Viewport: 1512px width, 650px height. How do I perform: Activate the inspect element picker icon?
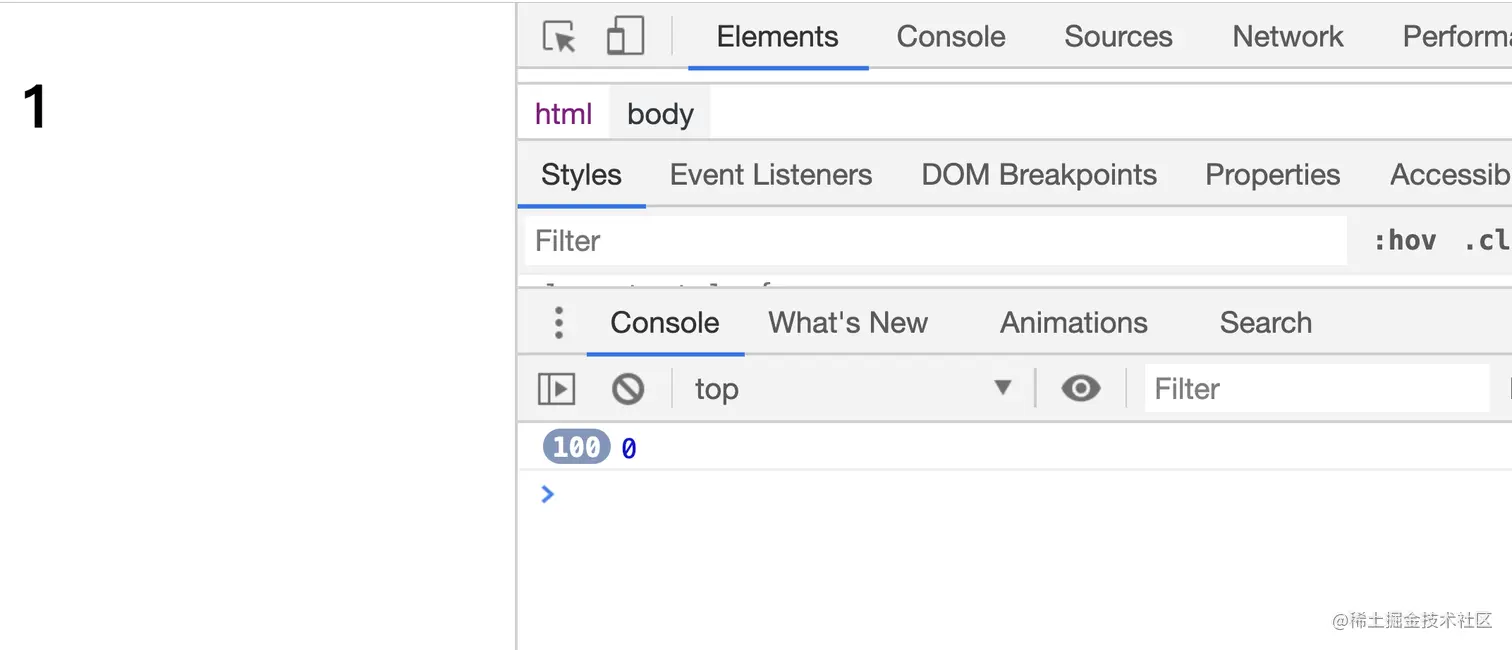coord(559,37)
